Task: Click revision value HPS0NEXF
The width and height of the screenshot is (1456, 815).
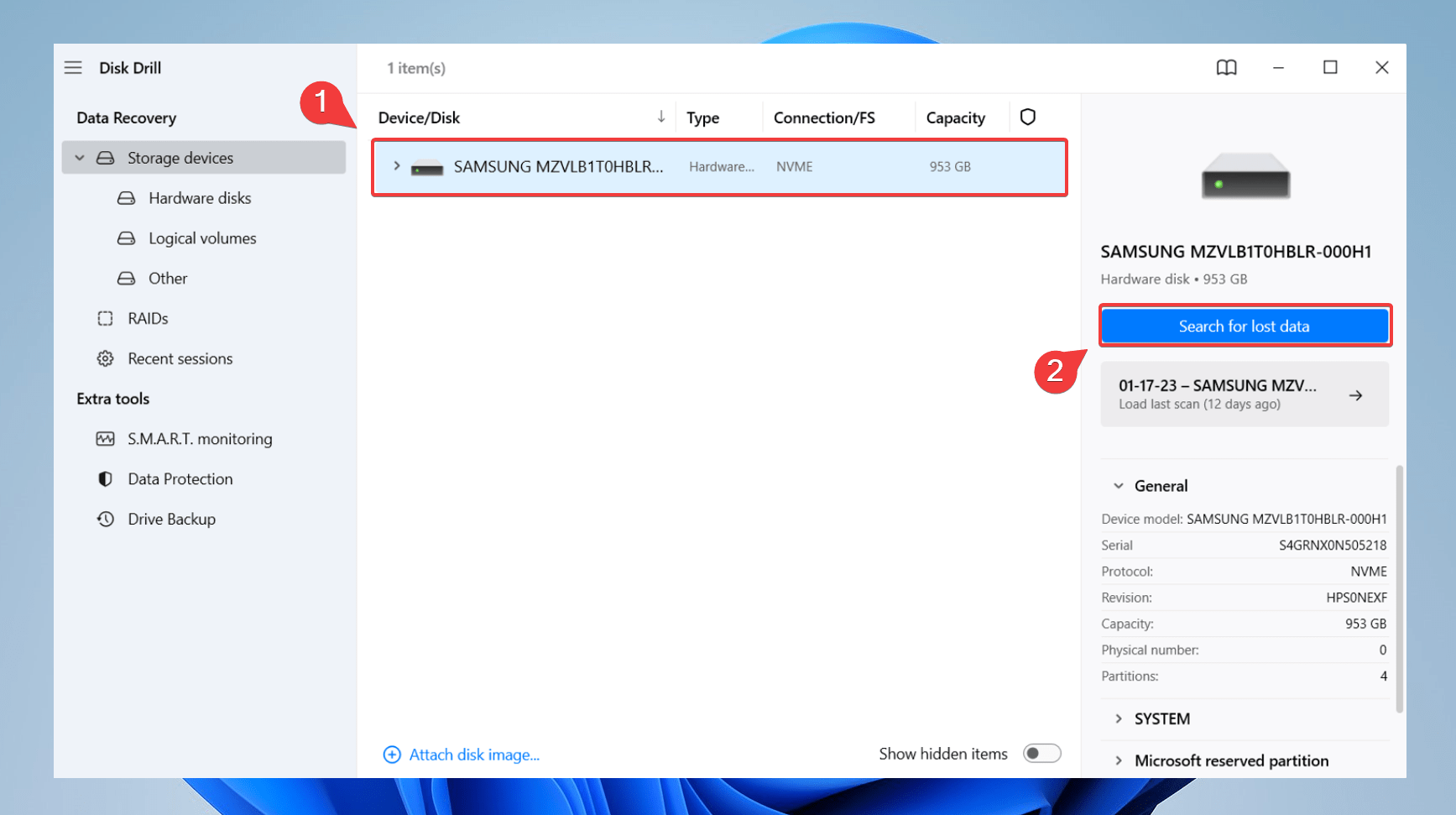Action: coord(1356,598)
